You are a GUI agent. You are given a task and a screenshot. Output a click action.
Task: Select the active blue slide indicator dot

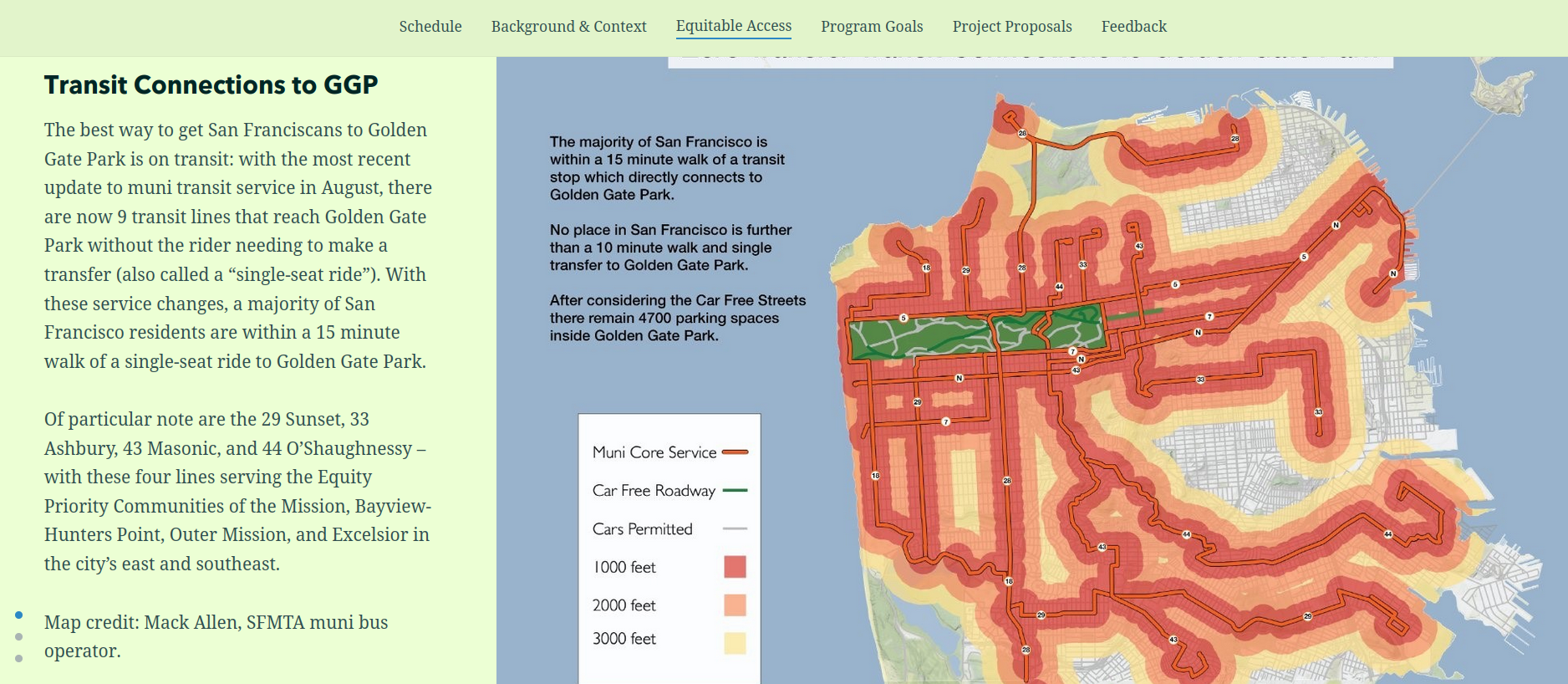(18, 615)
